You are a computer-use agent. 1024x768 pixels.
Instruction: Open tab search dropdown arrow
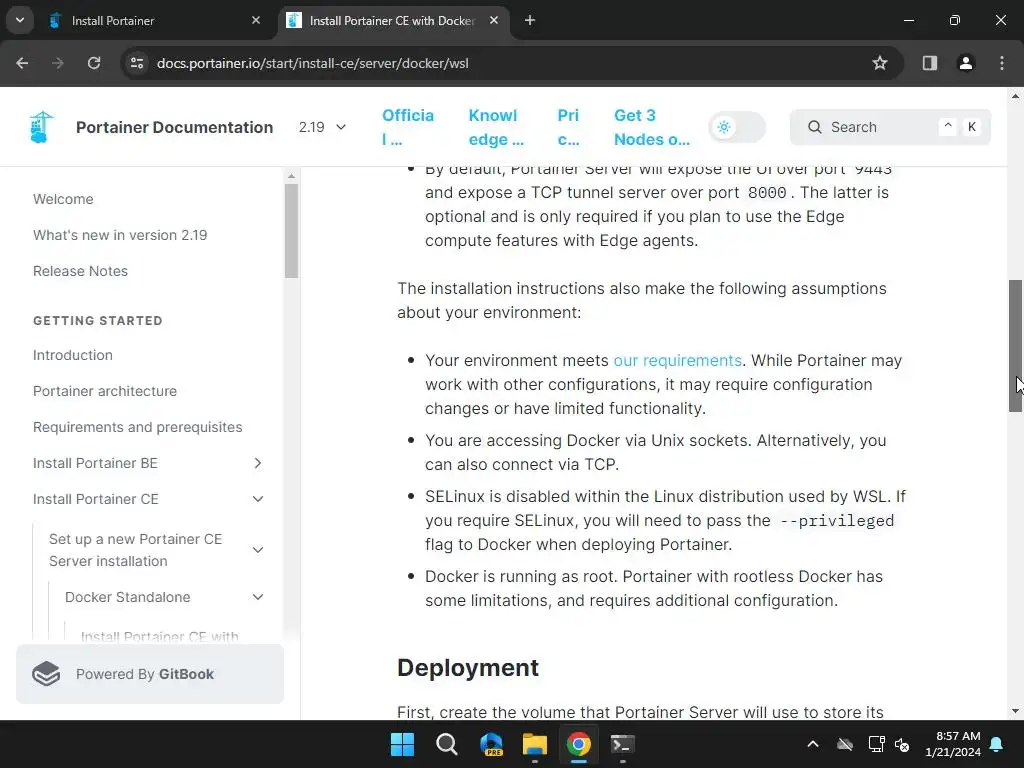click(x=20, y=20)
